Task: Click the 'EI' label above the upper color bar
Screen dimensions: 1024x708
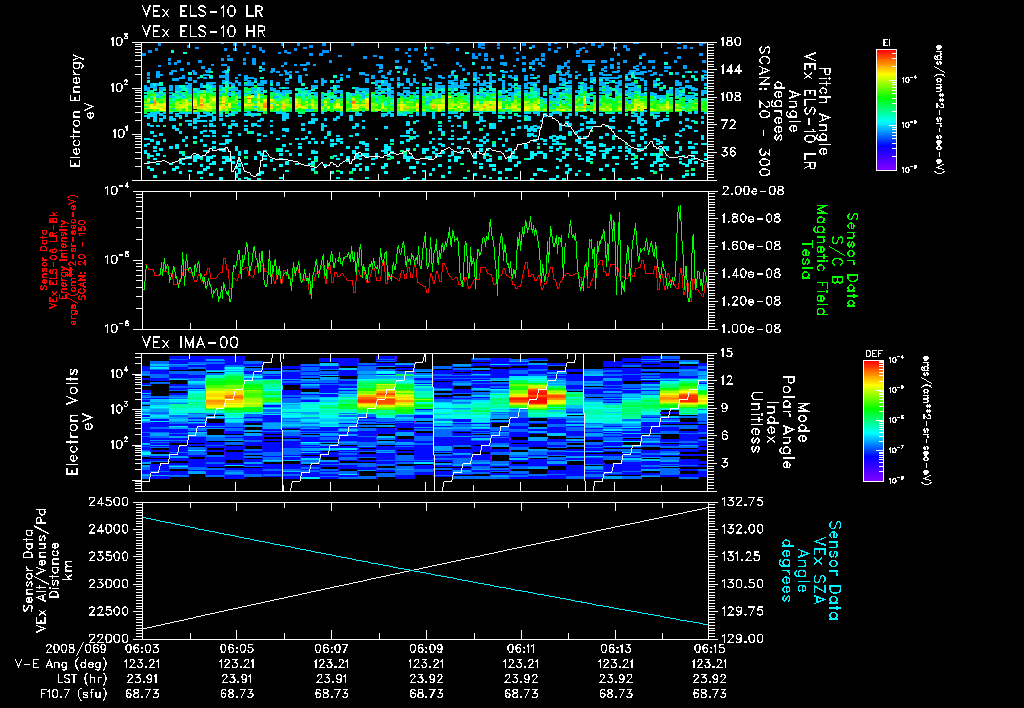Action: pyautogui.click(x=886, y=43)
